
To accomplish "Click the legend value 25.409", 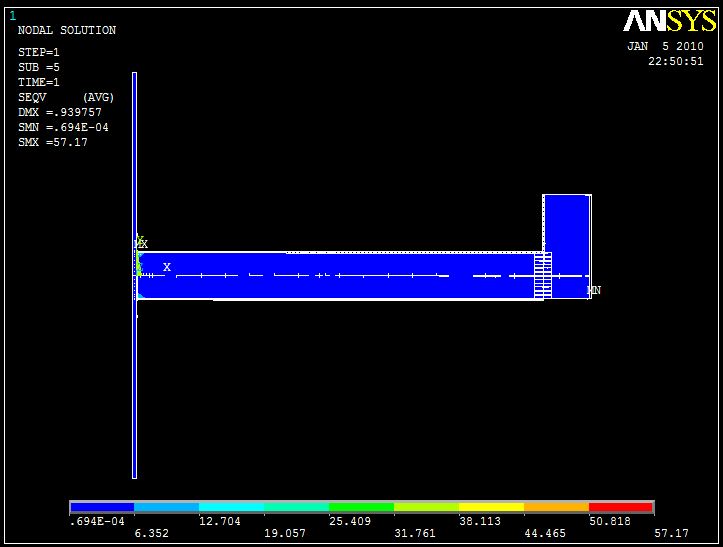I will pyautogui.click(x=350, y=521).
